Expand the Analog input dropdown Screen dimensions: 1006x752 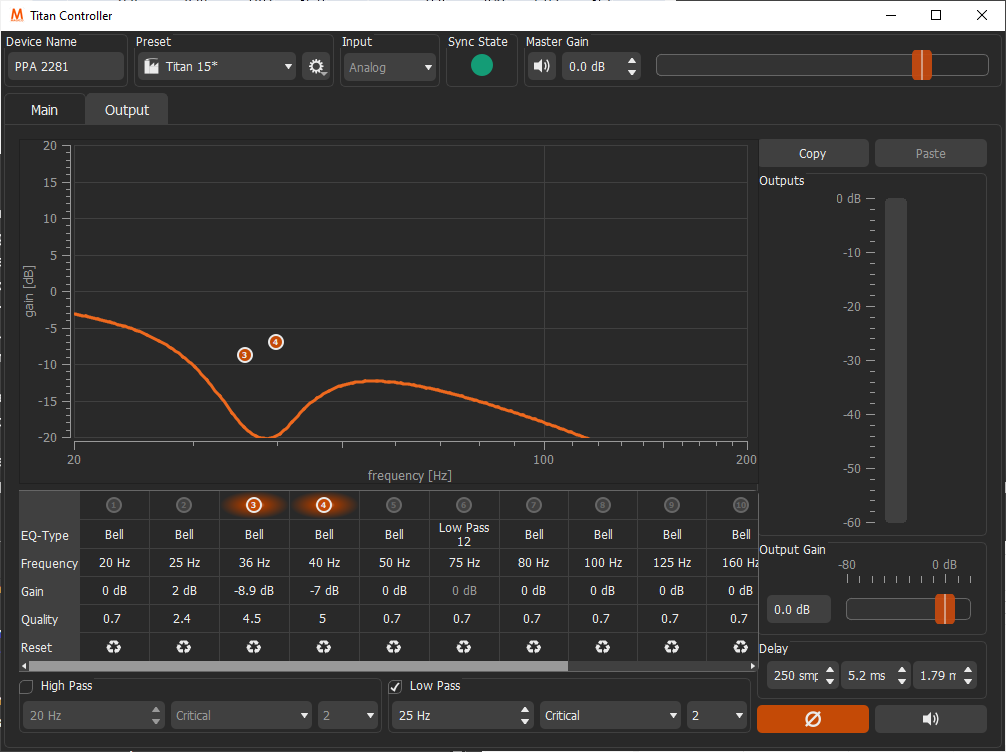[x=389, y=67]
